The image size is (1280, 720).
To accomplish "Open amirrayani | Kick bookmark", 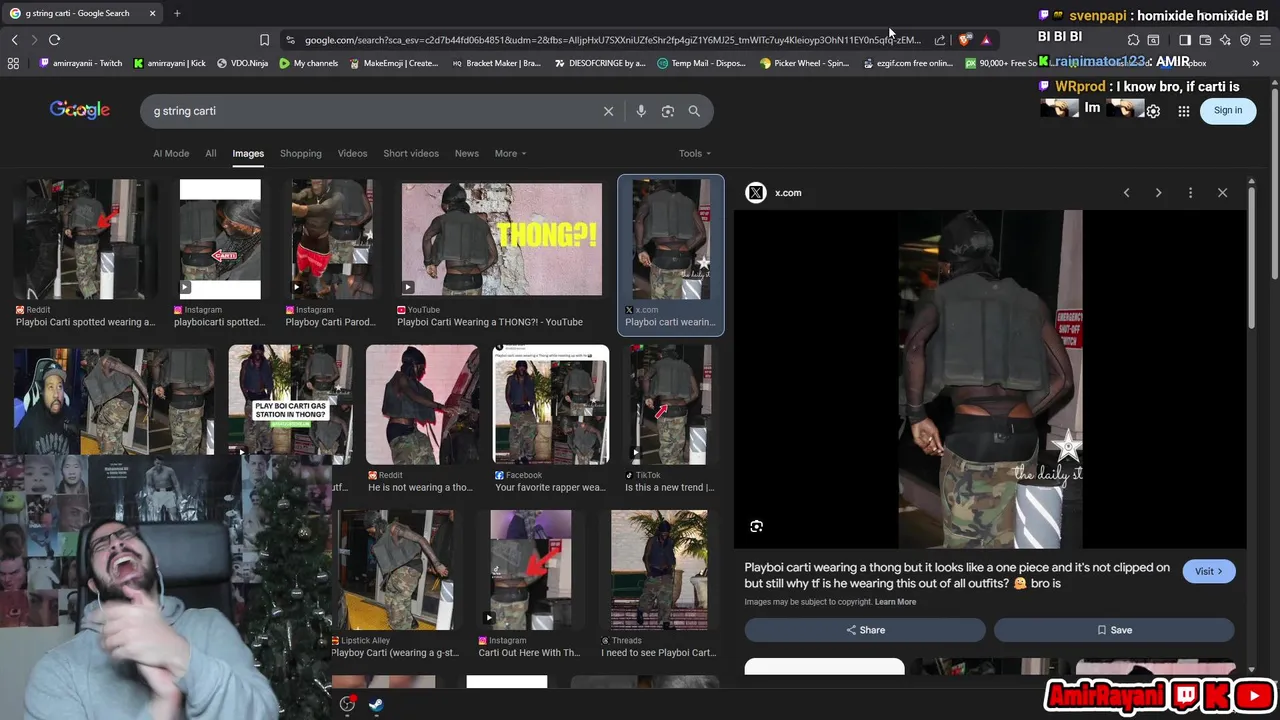I will click(x=169, y=63).
